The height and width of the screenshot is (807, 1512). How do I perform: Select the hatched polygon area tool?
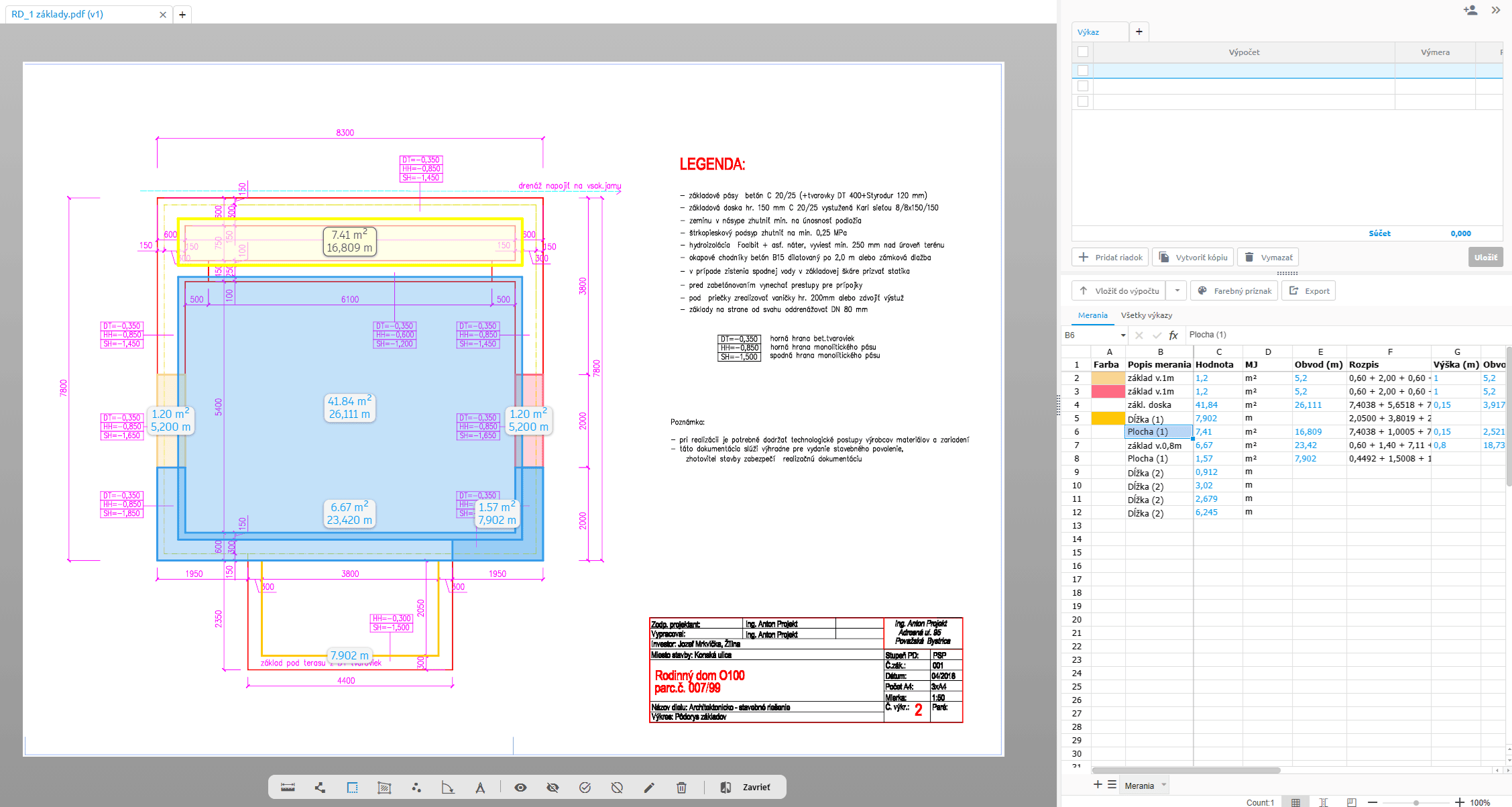384,788
